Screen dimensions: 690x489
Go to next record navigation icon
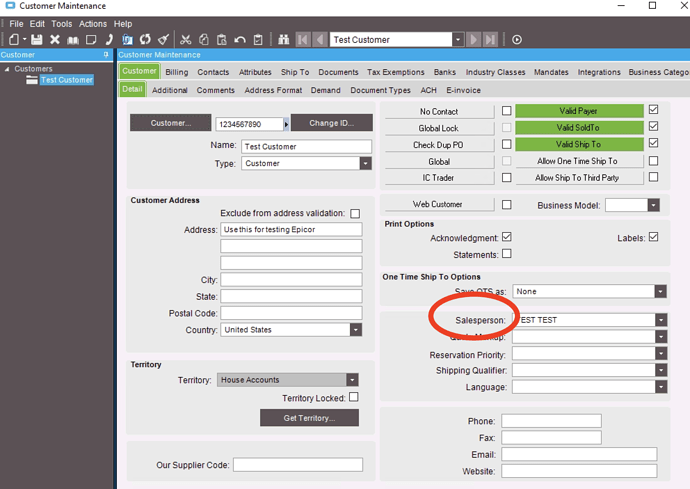click(x=473, y=40)
